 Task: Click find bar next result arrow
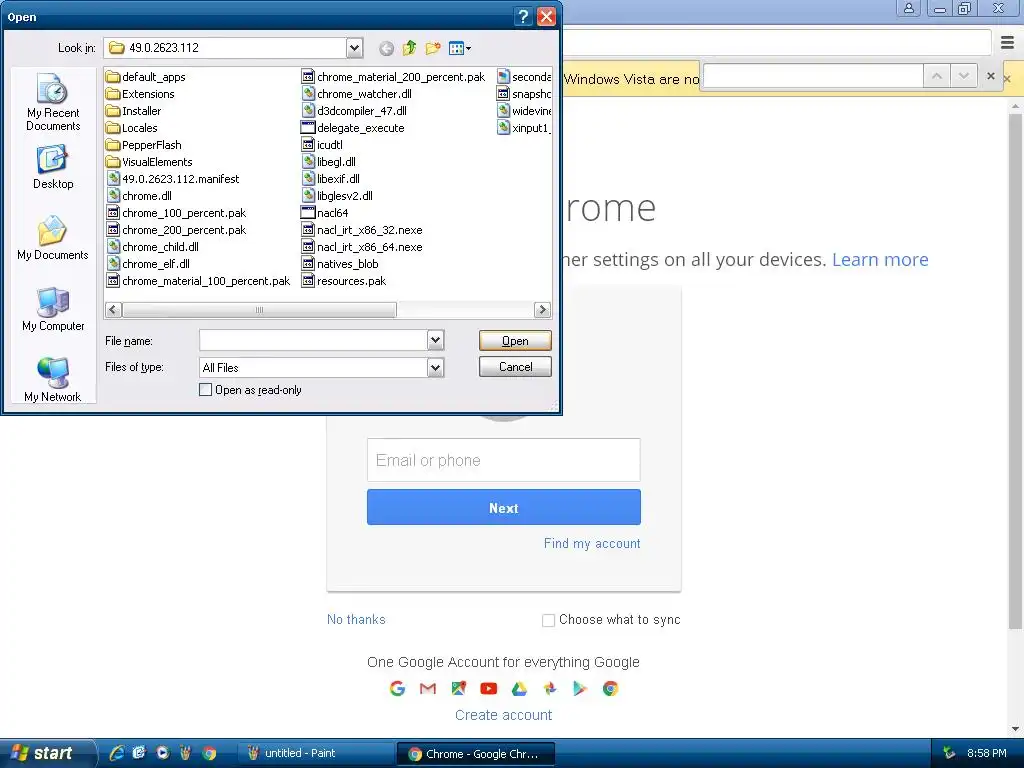click(x=963, y=76)
